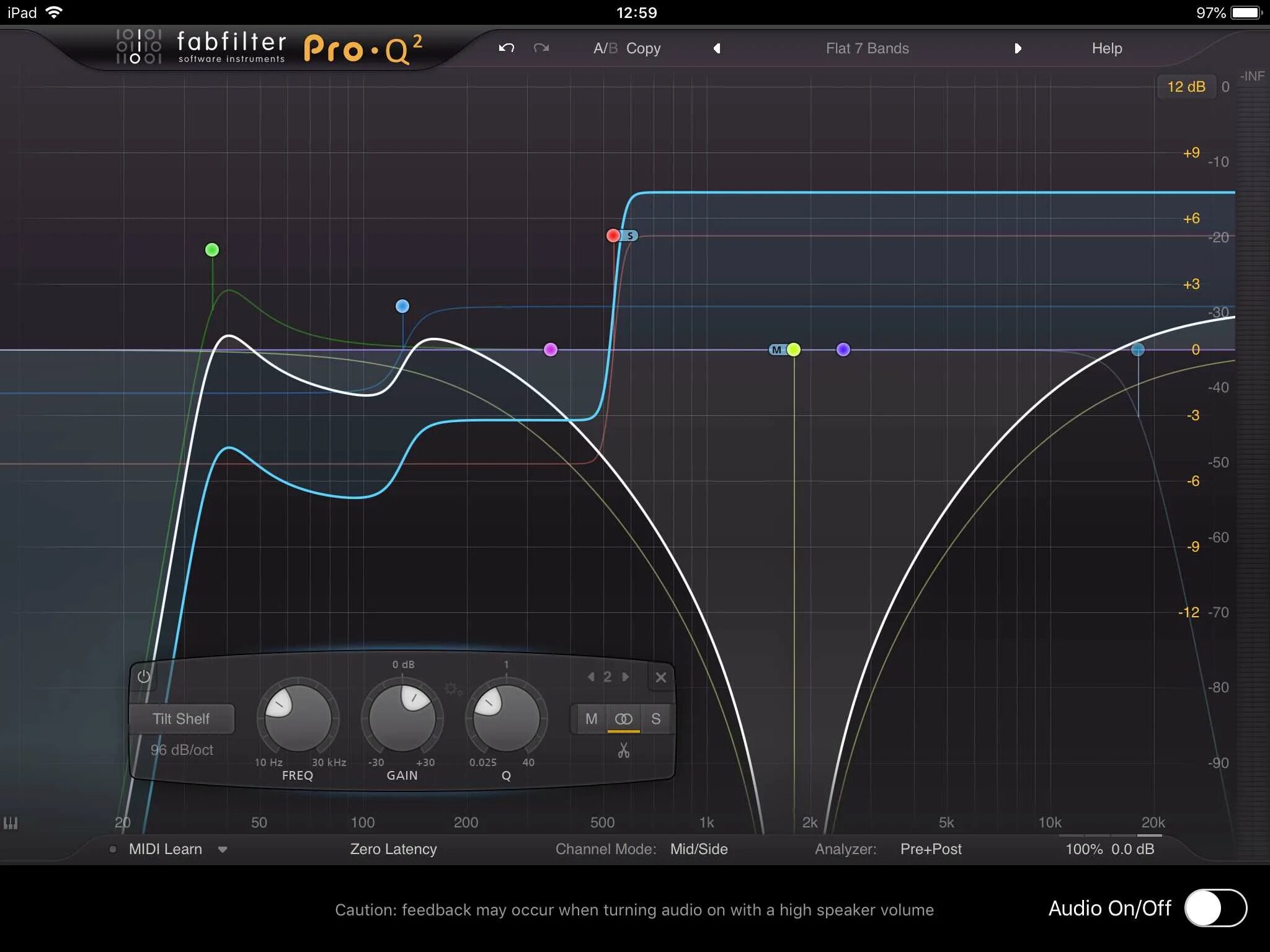The width and height of the screenshot is (1270, 952).
Task: Click the Copy button
Action: coord(643,48)
